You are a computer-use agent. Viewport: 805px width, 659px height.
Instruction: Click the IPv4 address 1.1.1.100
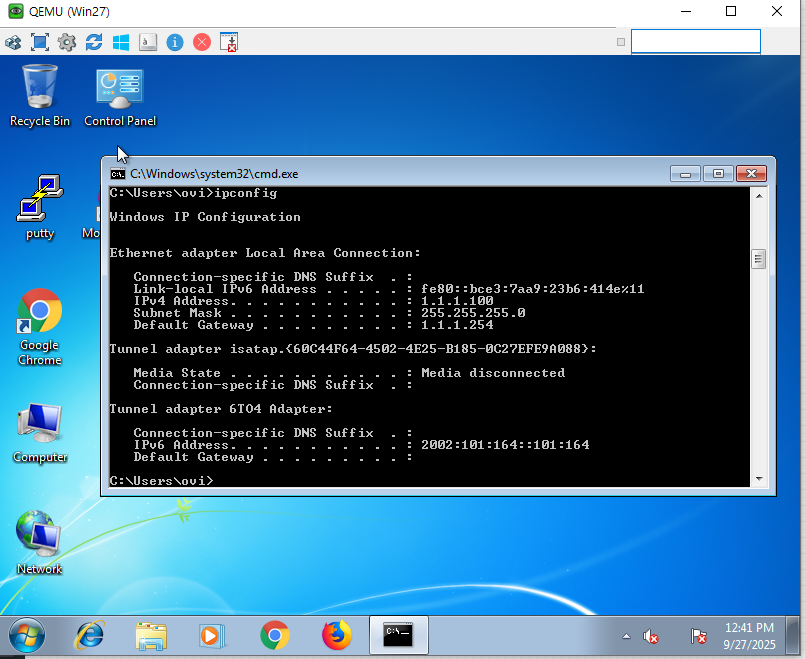(x=457, y=301)
